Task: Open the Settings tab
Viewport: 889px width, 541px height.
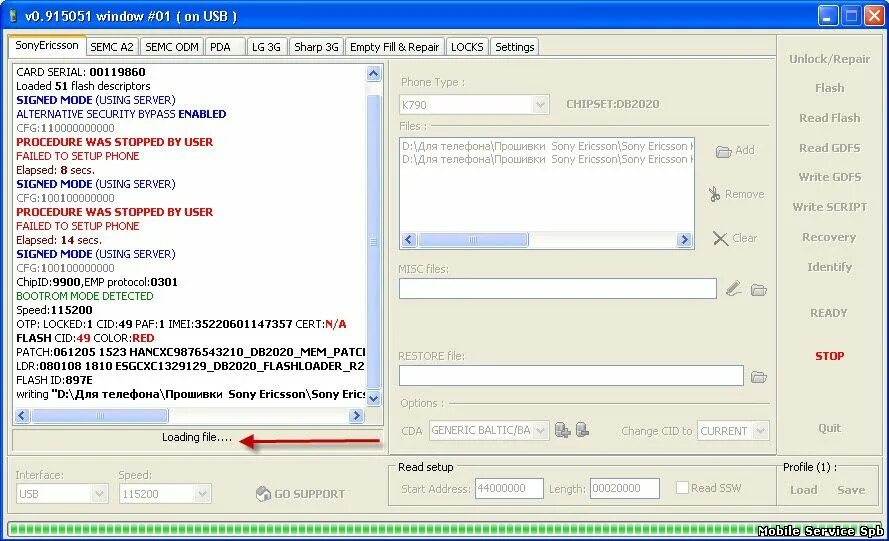Action: [x=515, y=47]
